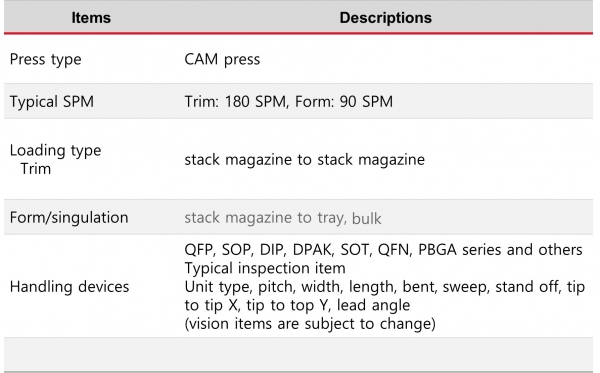Select the Press type row label
Viewport: 600px width, 373px height.
coord(46,60)
